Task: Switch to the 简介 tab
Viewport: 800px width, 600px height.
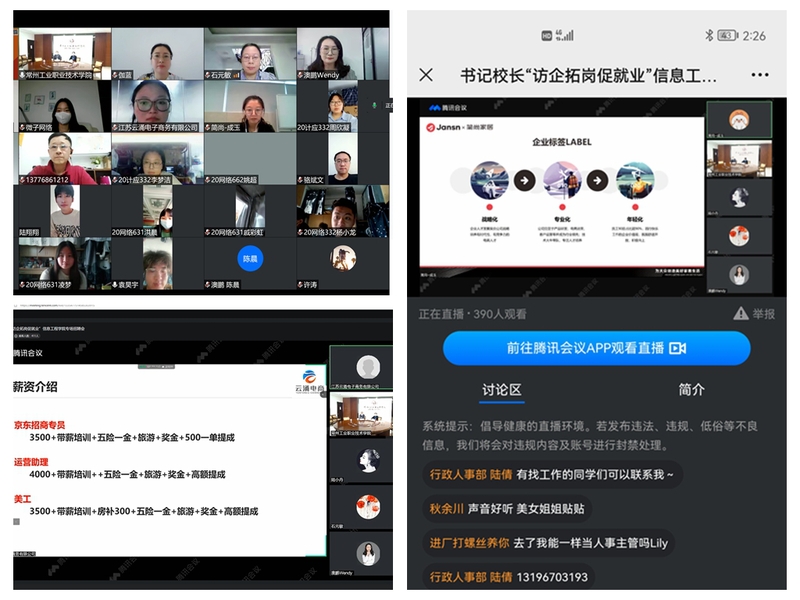Action: 691,389
